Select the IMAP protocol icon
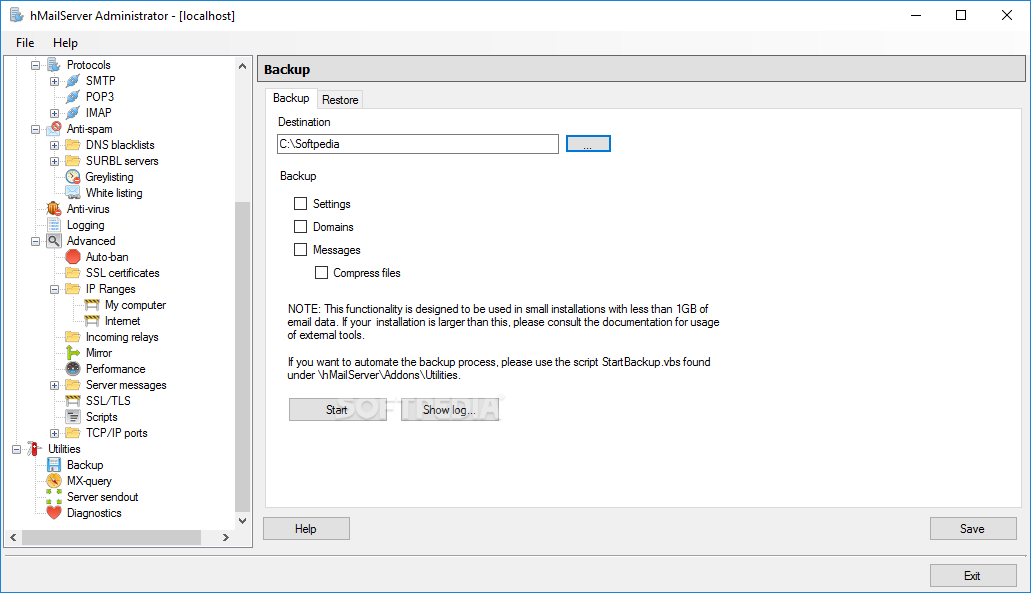This screenshot has height=593, width=1031. click(73, 113)
